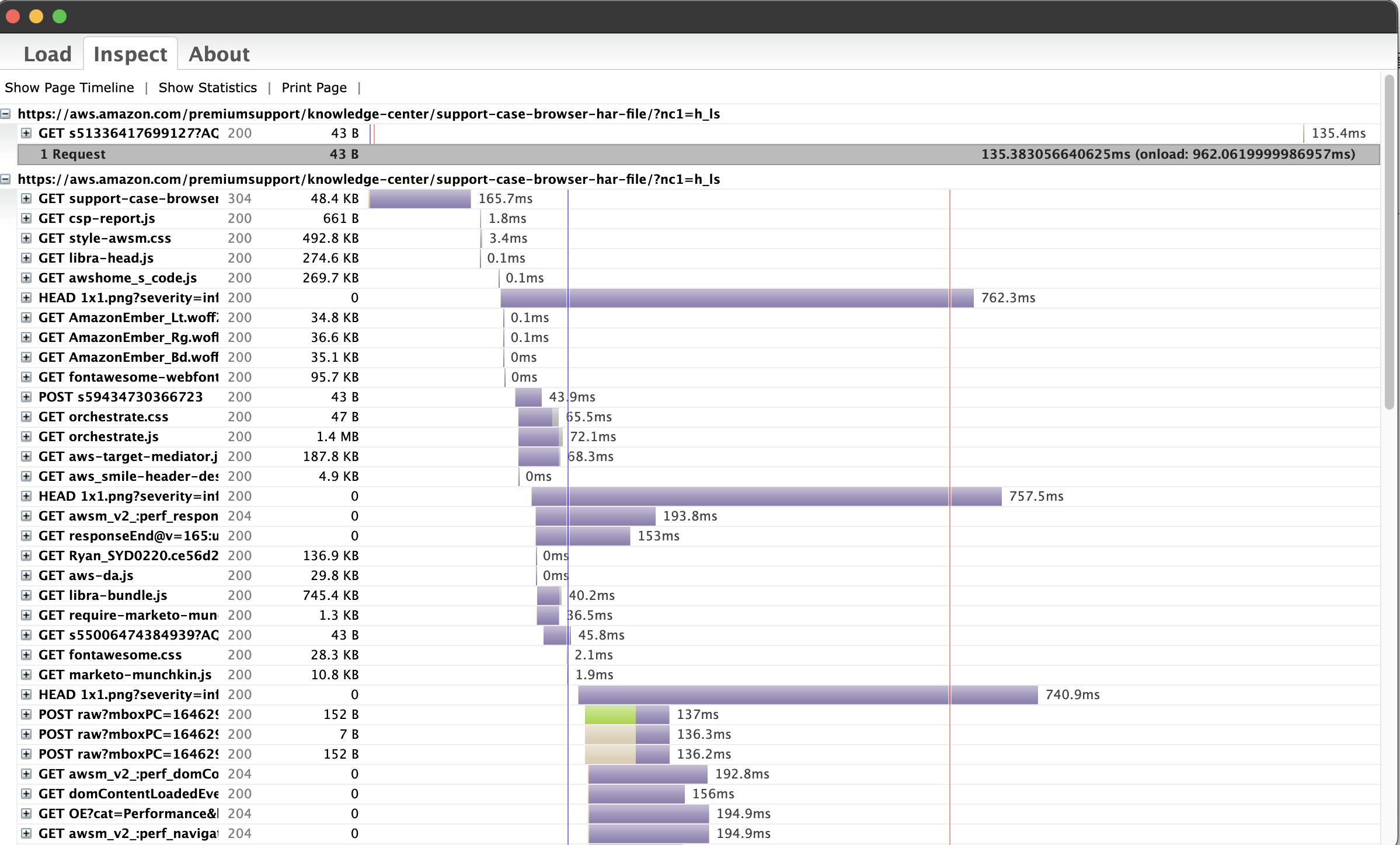Collapse the first aws.amazon.com page group
1400x845 pixels.
[x=6, y=114]
